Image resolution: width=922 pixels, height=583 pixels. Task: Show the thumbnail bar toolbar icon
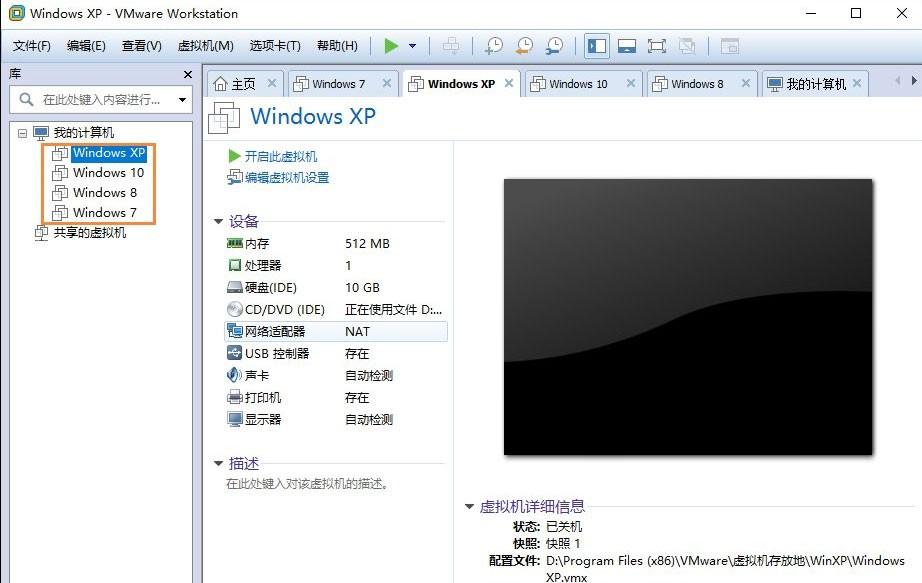[x=626, y=45]
